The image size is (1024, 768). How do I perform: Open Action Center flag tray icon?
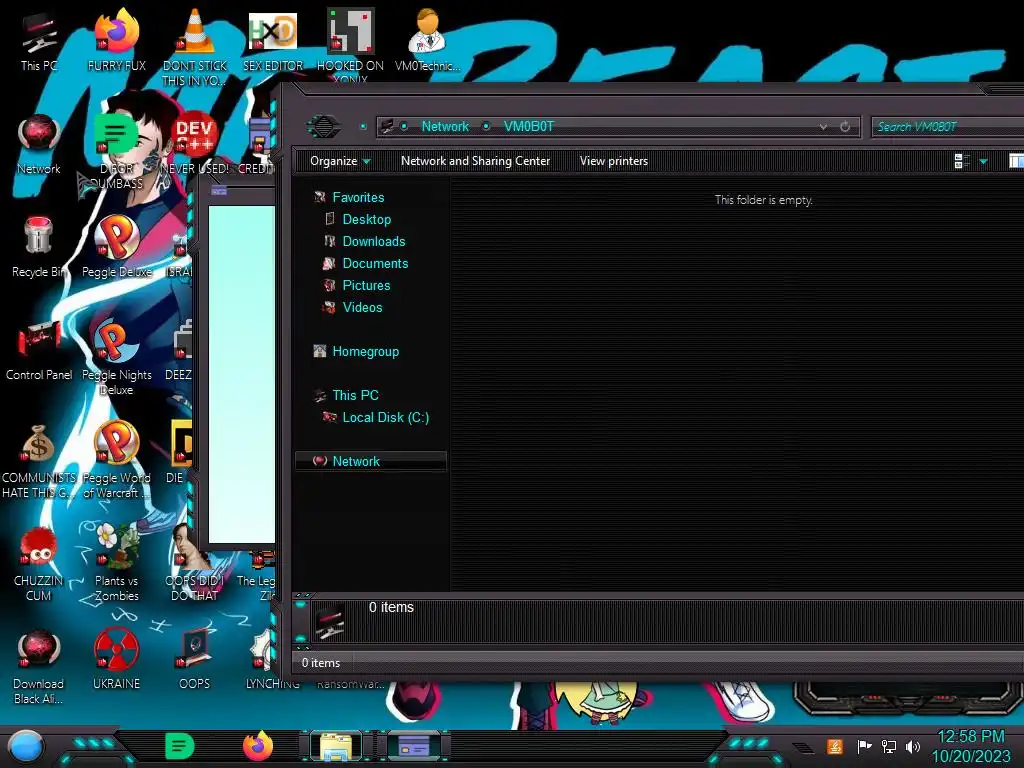[864, 746]
